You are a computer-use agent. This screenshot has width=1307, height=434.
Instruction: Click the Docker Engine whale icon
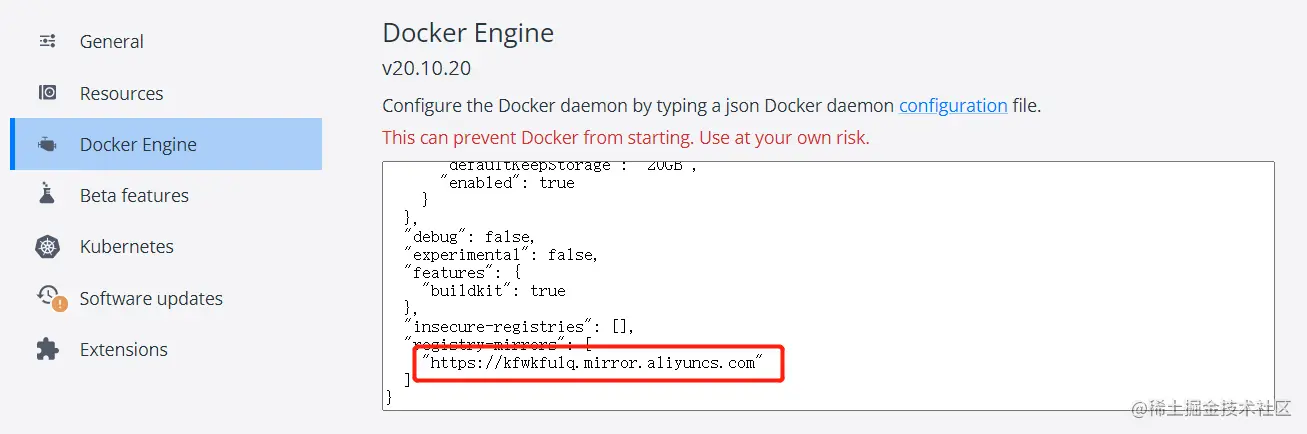(47, 144)
